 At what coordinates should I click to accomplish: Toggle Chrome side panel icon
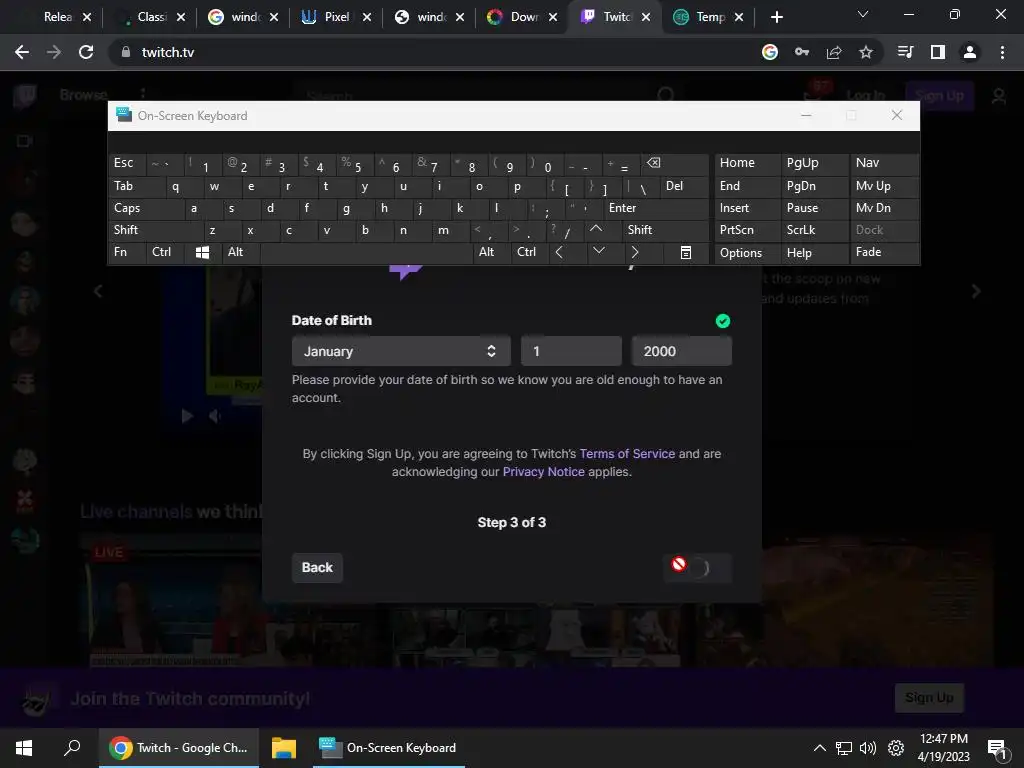click(x=938, y=52)
